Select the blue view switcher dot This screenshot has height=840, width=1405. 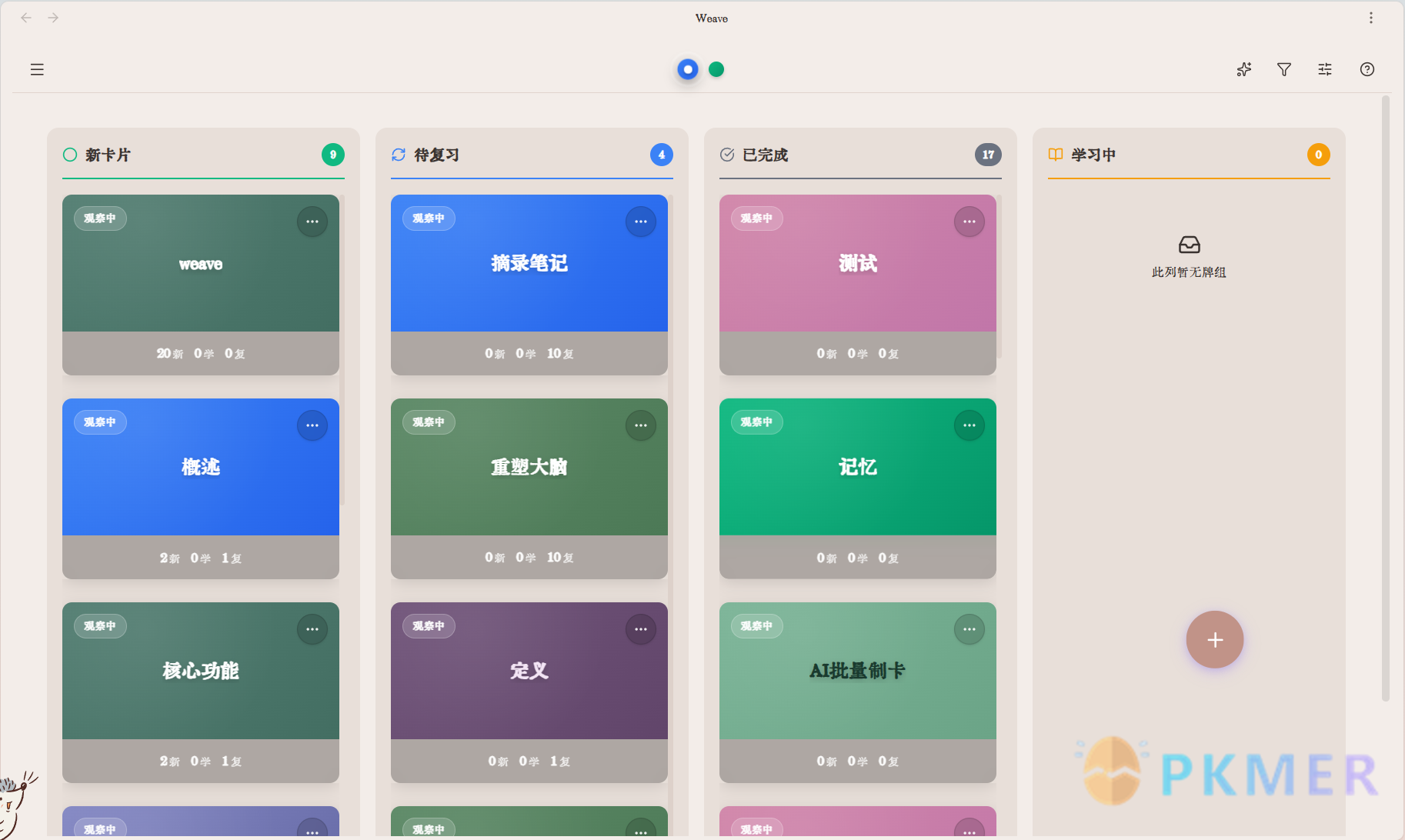[688, 69]
